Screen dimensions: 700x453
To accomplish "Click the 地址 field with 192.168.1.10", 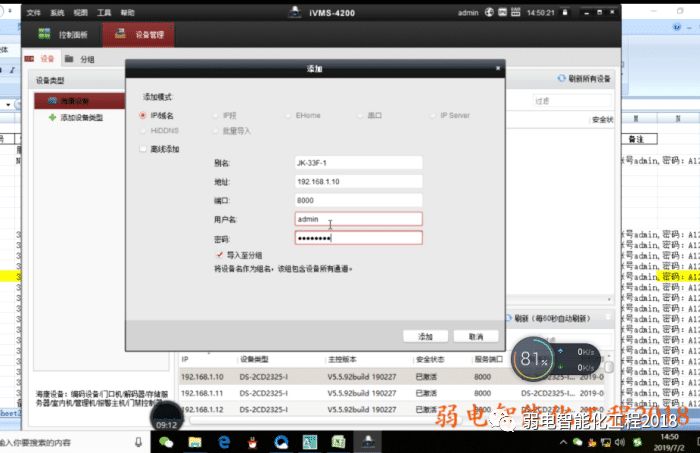I will pyautogui.click(x=358, y=182).
